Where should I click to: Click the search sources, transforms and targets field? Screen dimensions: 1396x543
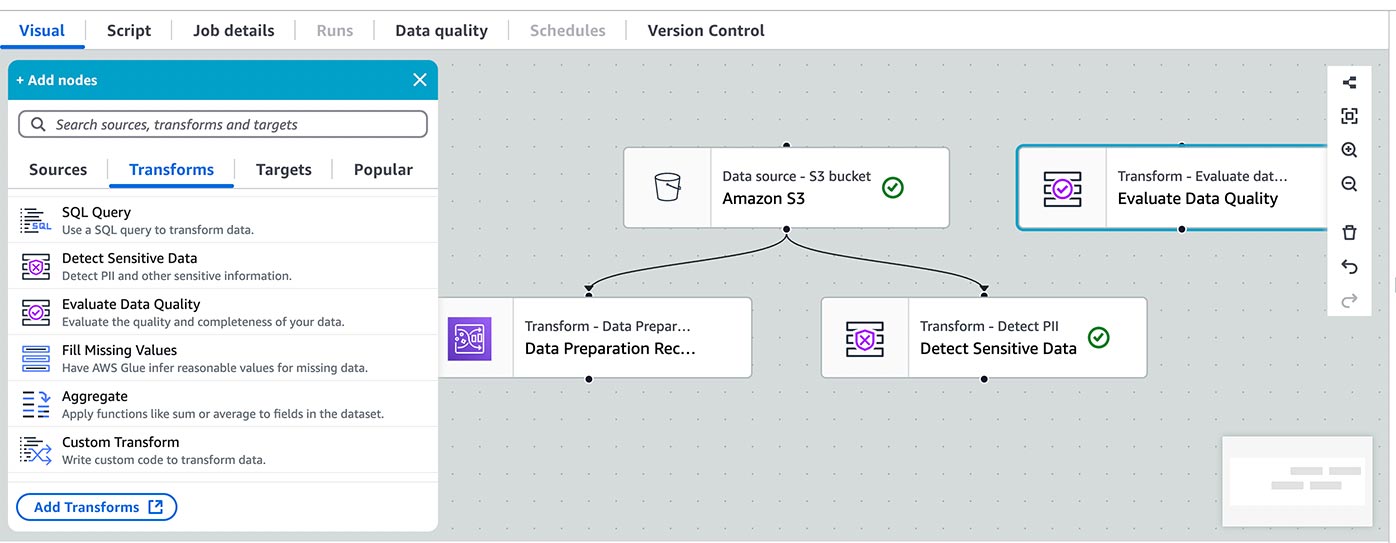pyautogui.click(x=223, y=124)
